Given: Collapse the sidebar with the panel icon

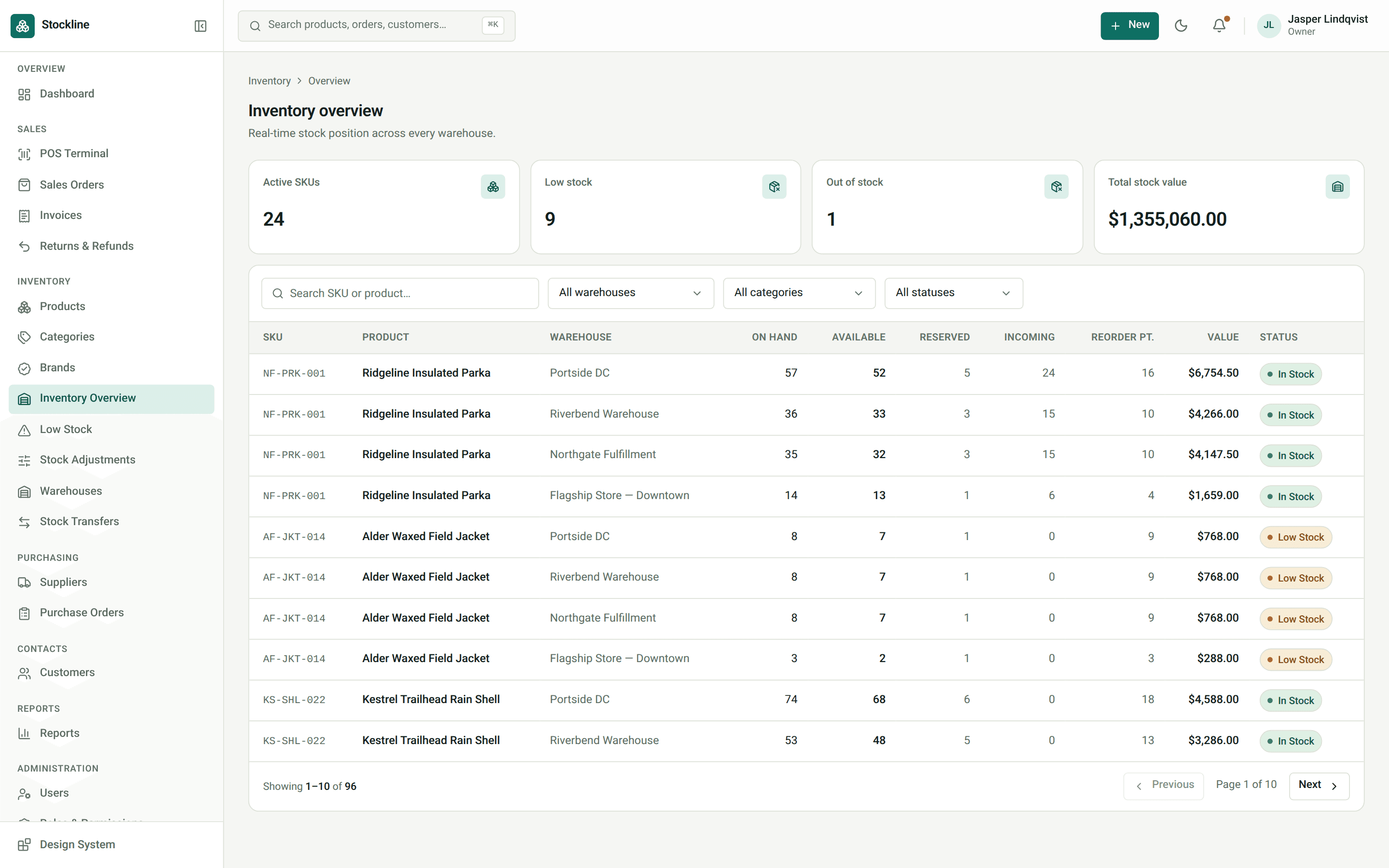Looking at the screenshot, I should [x=200, y=26].
